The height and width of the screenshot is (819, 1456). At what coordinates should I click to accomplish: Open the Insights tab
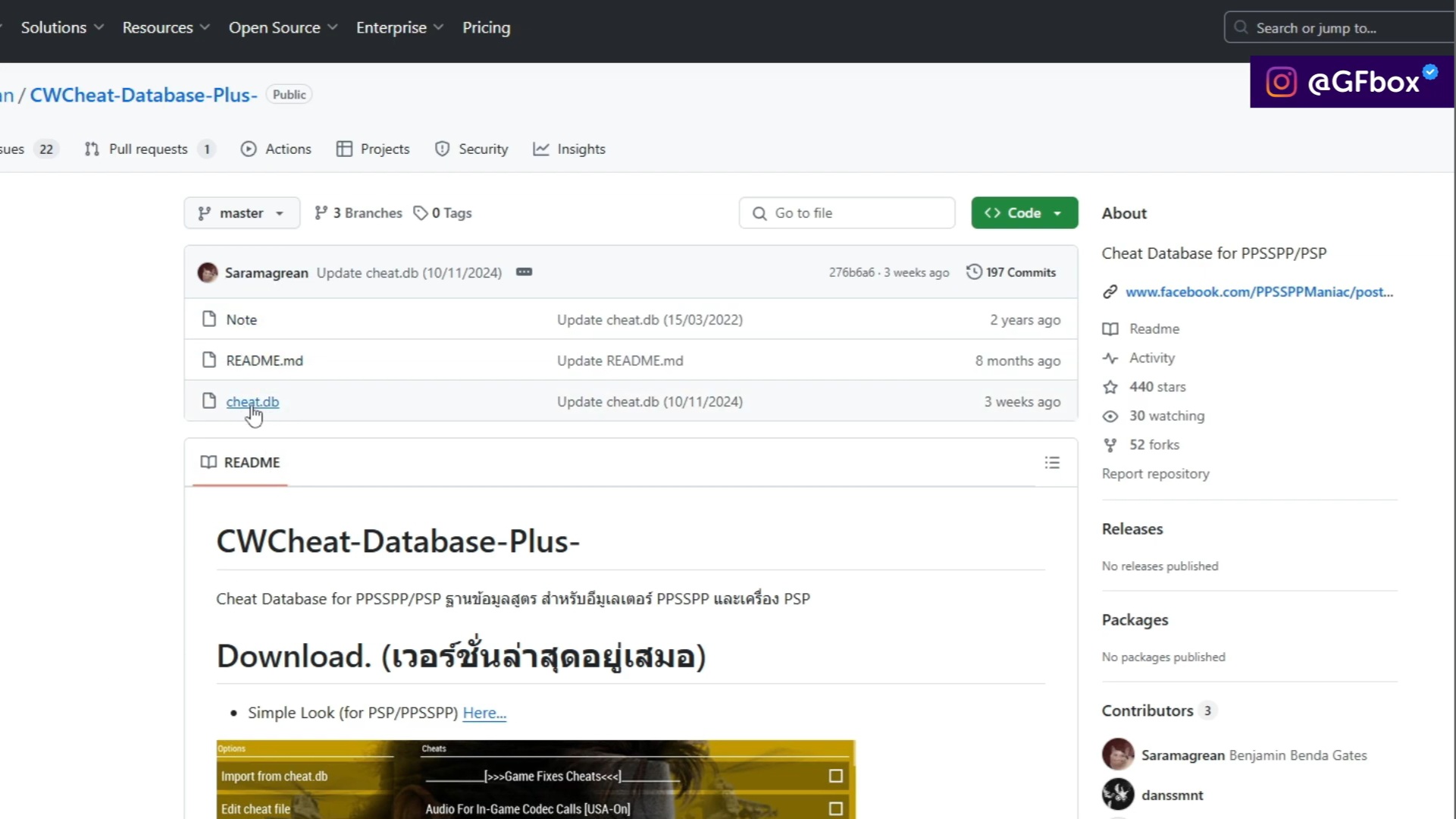(570, 149)
